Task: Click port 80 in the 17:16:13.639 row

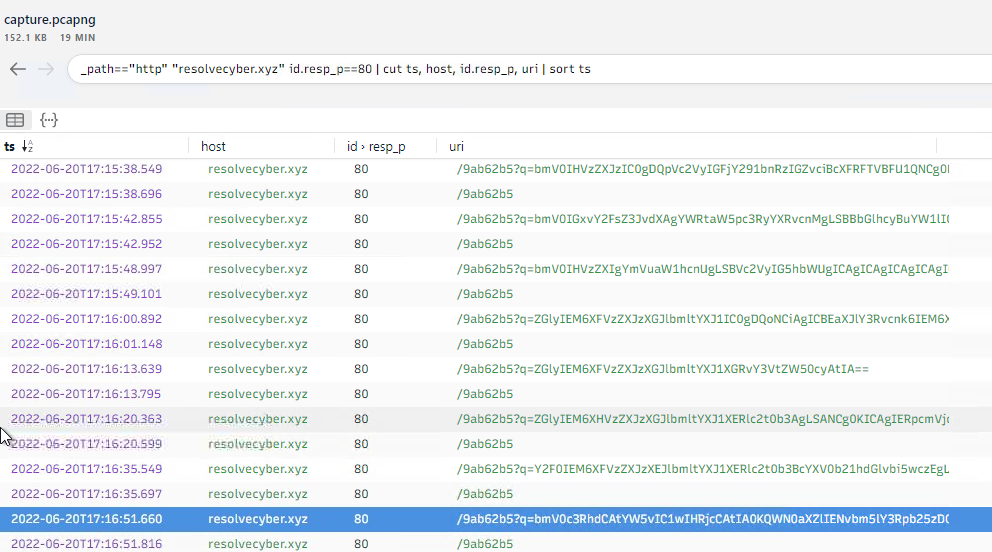Action: click(361, 369)
